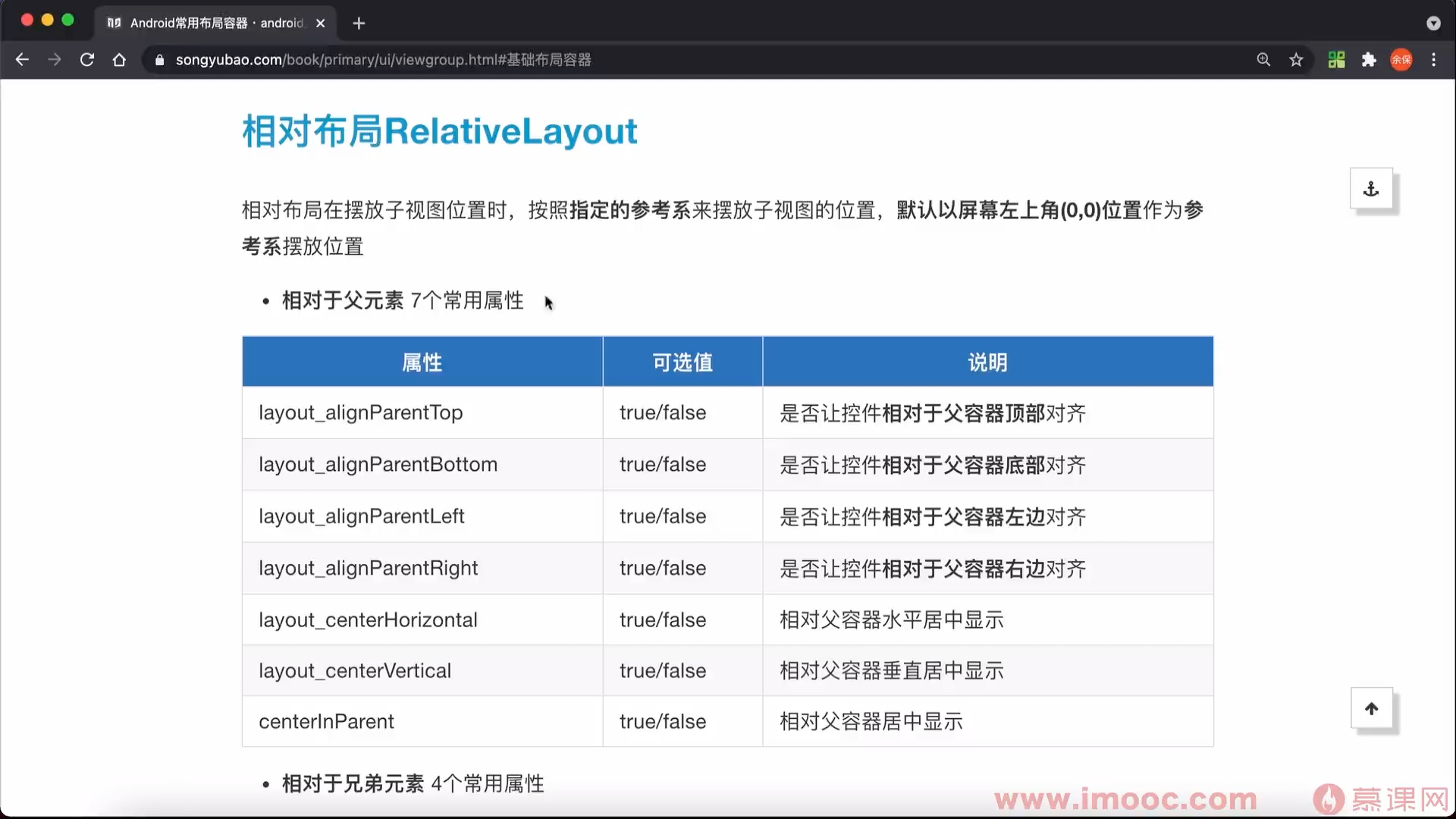This screenshot has width=1456, height=819.
Task: Open a new browser tab
Action: 359,23
